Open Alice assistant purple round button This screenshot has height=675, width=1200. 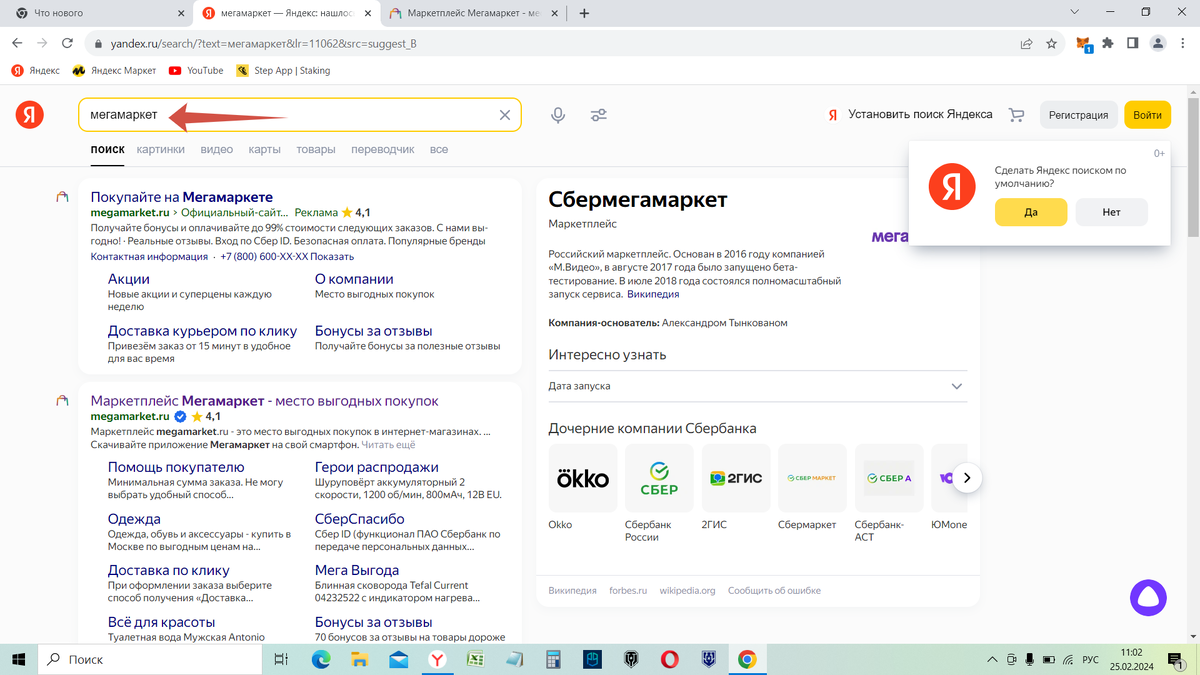[1148, 598]
